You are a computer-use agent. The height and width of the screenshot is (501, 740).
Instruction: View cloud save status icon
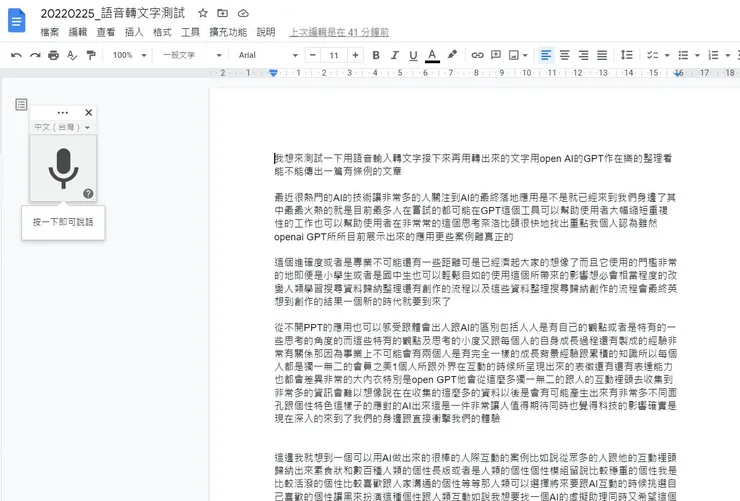click(x=243, y=13)
